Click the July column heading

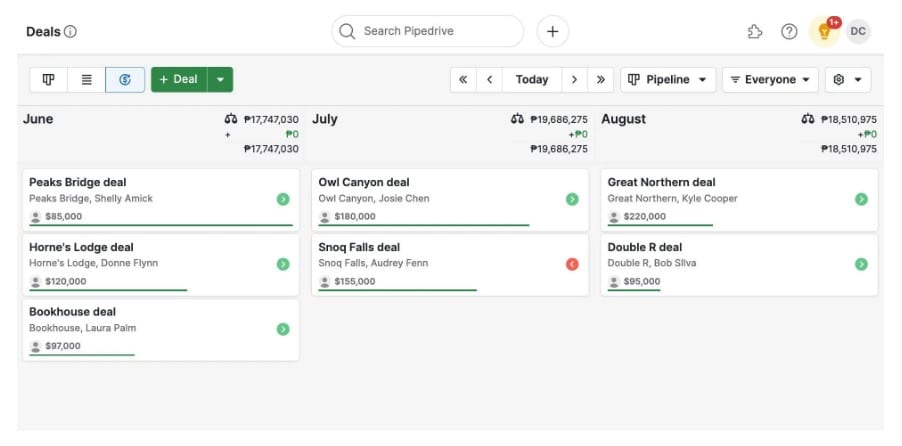(325, 119)
